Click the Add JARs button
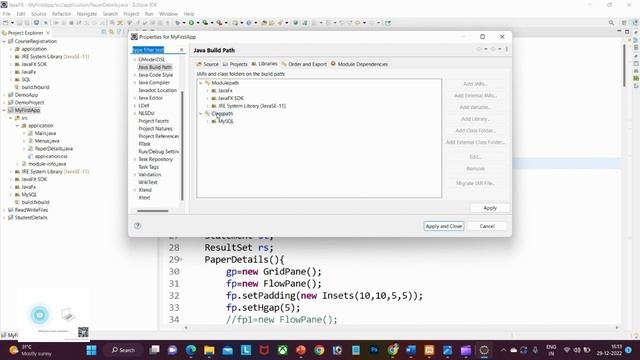Viewport: 640px width, 360px height. click(476, 84)
